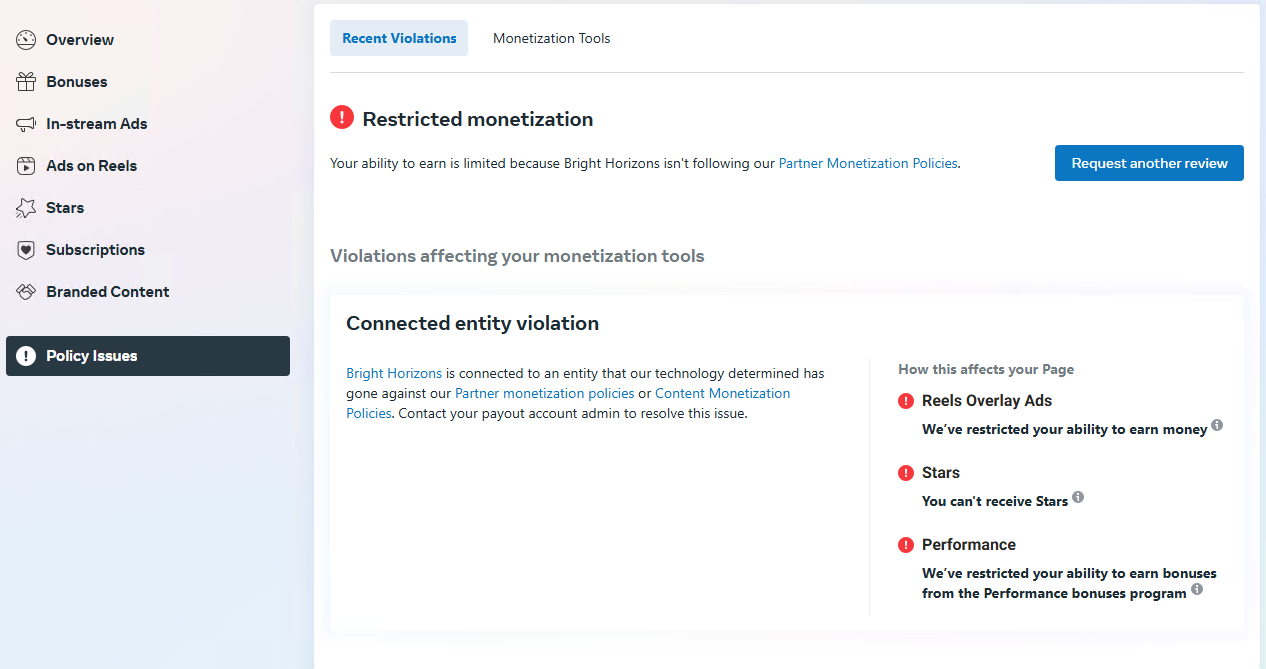Navigate to Subscriptions
This screenshot has width=1266, height=669.
(148, 250)
